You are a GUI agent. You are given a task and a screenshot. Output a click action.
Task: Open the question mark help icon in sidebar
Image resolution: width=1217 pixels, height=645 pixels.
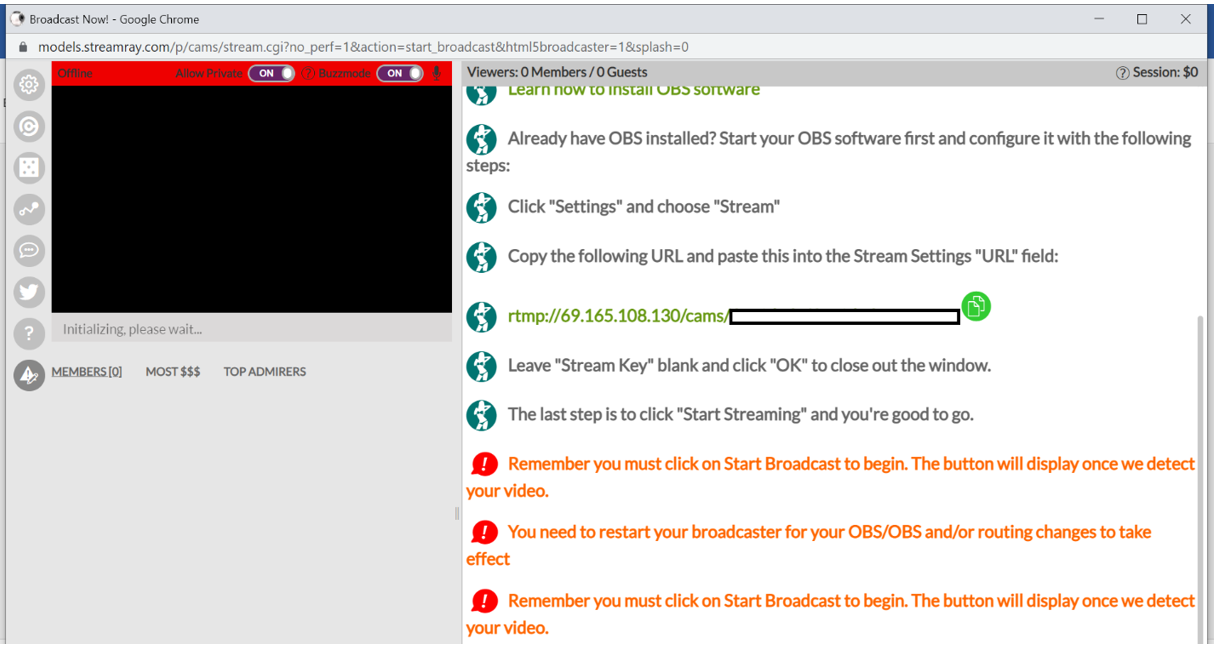click(29, 333)
